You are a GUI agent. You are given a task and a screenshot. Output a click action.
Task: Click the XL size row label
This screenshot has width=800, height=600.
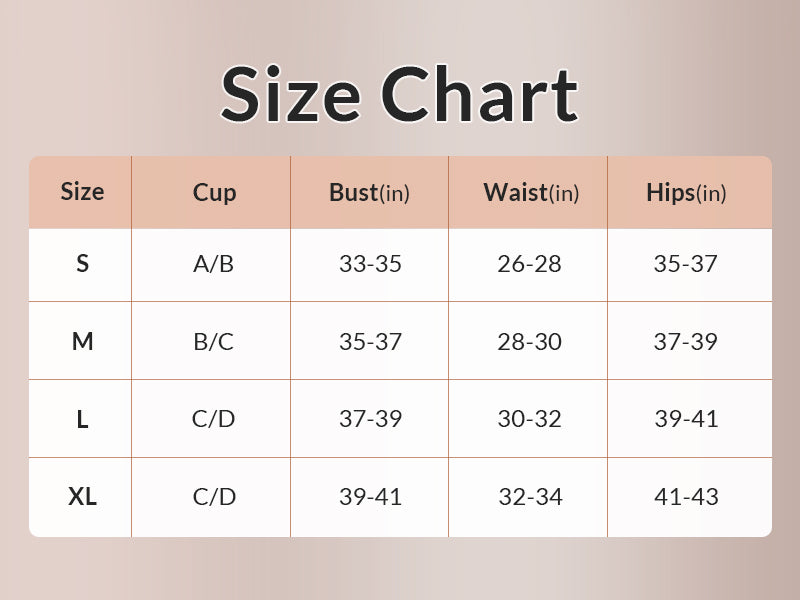82,496
